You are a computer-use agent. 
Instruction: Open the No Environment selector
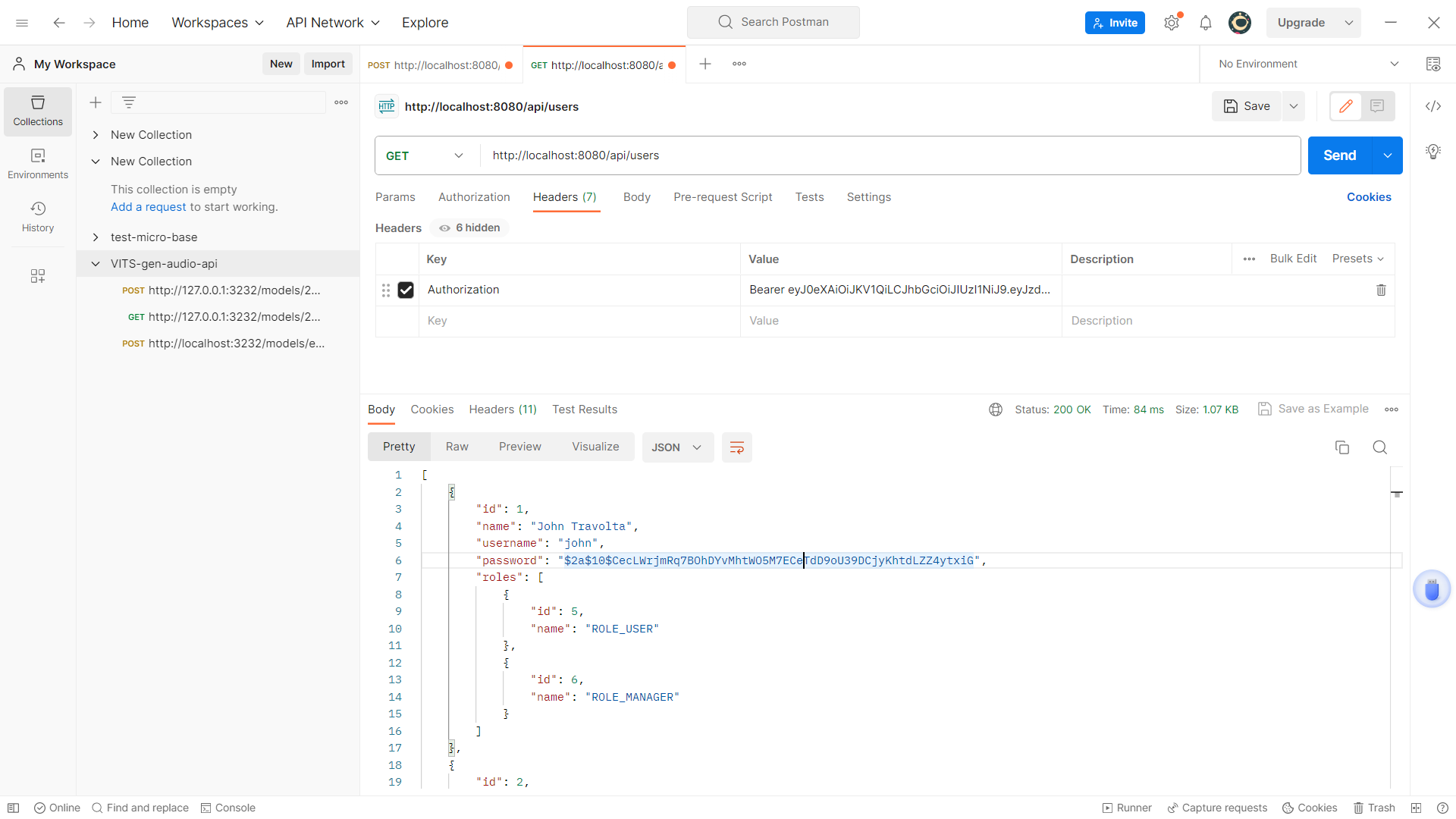(x=1307, y=64)
